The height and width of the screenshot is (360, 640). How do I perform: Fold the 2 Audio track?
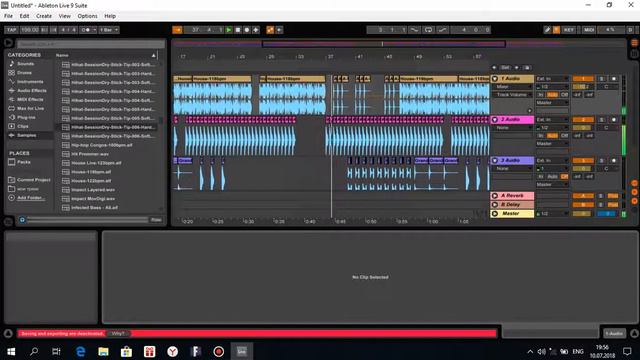point(495,120)
